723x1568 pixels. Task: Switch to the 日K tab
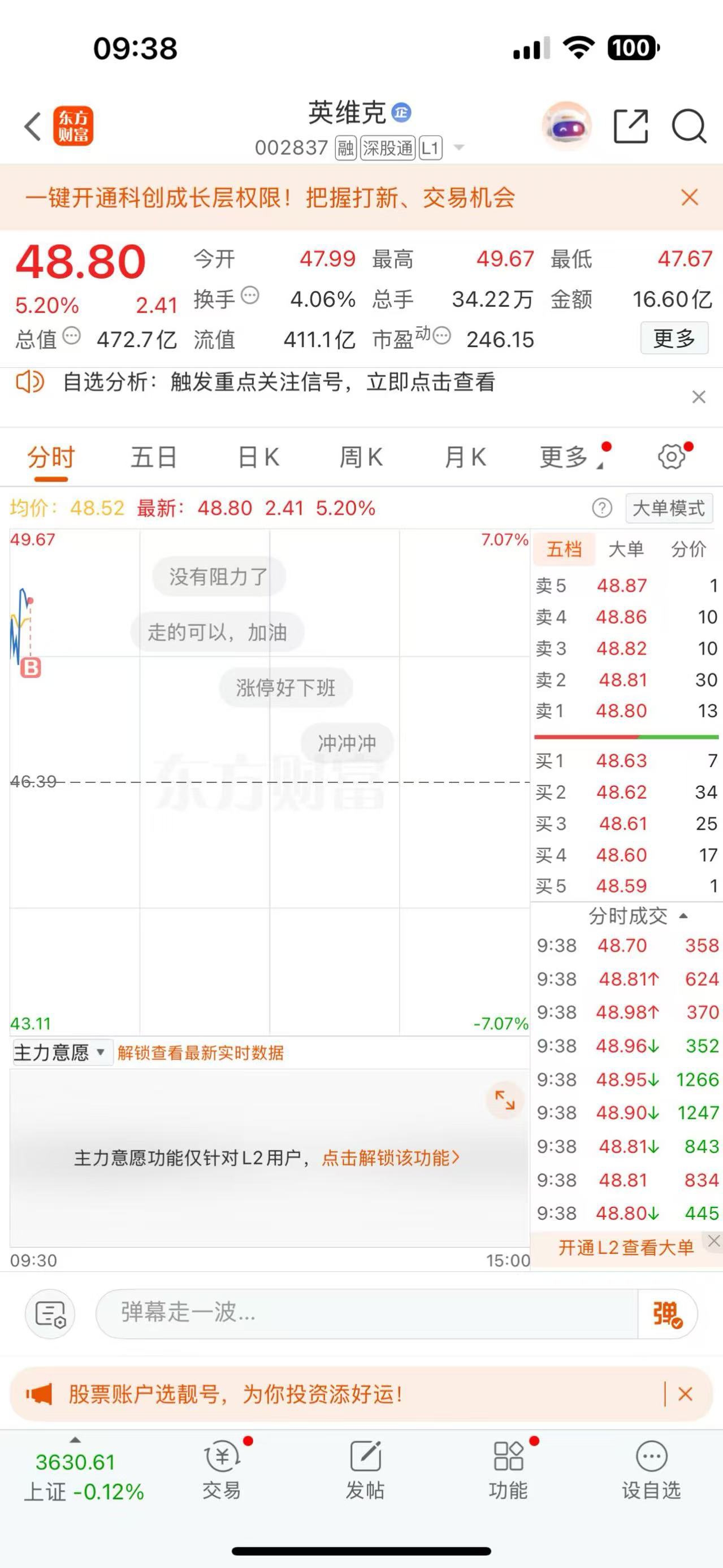pyautogui.click(x=259, y=457)
